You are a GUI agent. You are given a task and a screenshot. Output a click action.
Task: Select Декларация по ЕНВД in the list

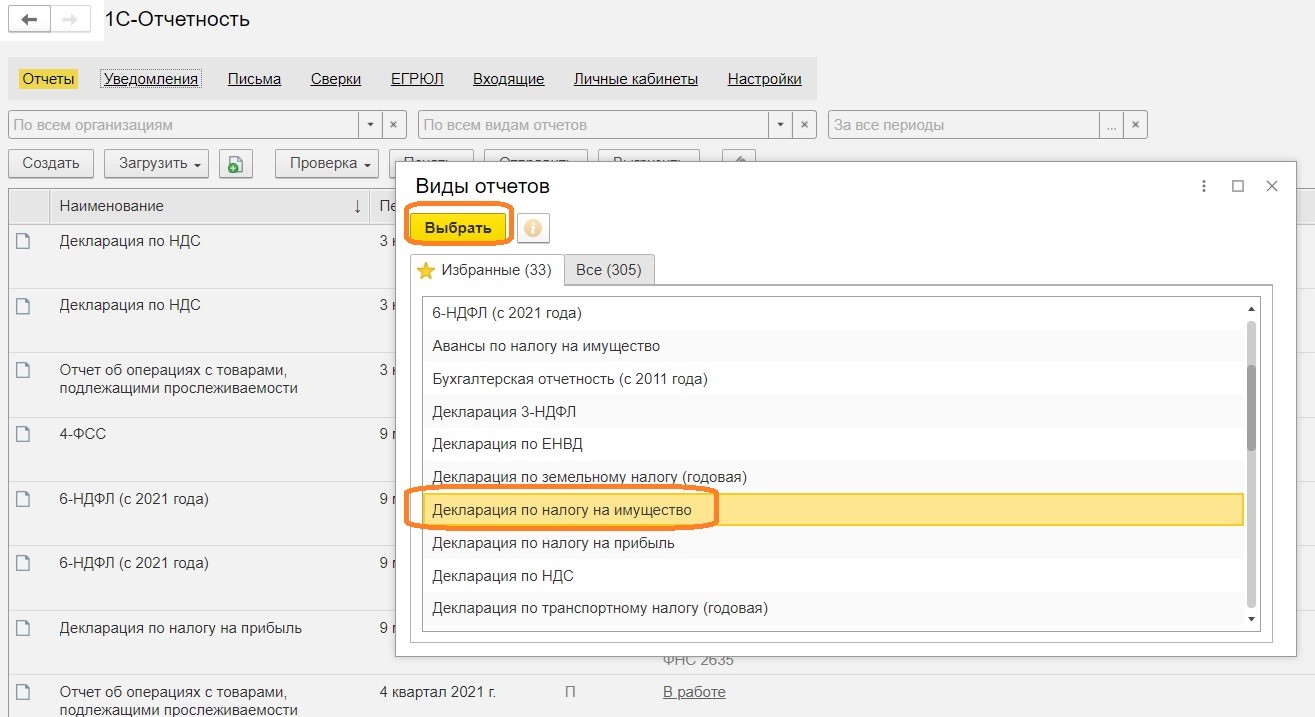(833, 444)
